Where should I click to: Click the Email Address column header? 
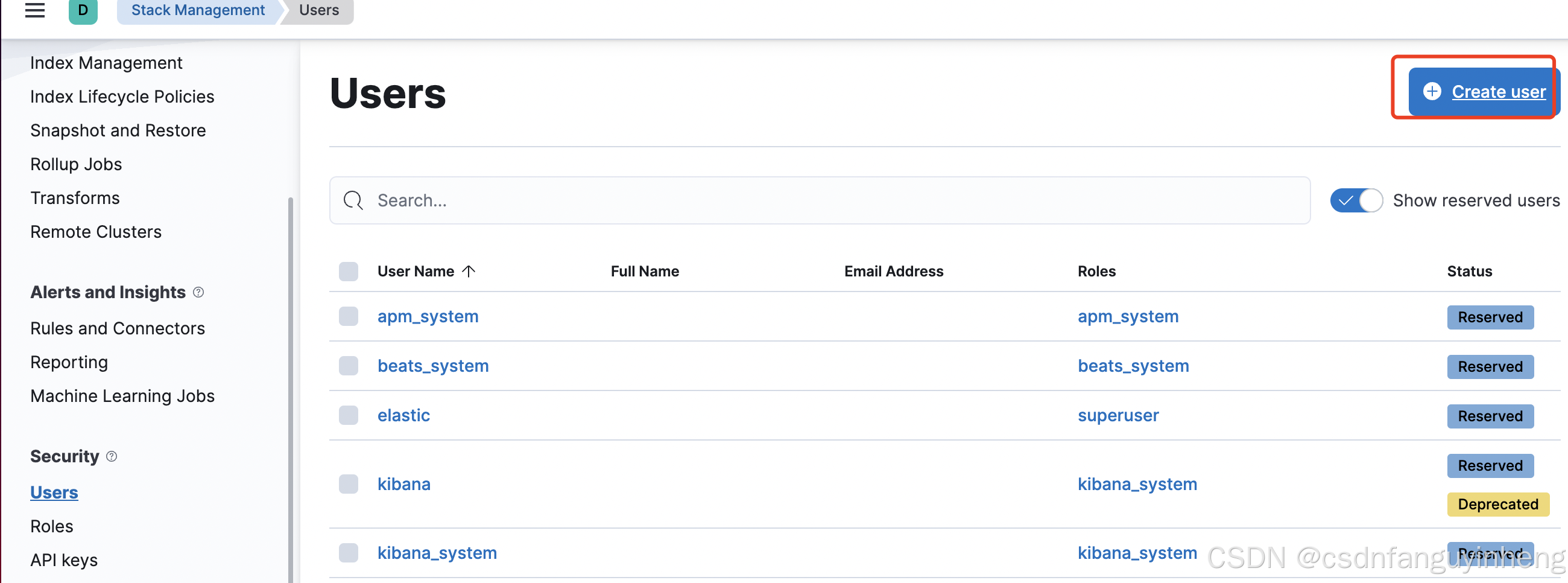coord(894,271)
